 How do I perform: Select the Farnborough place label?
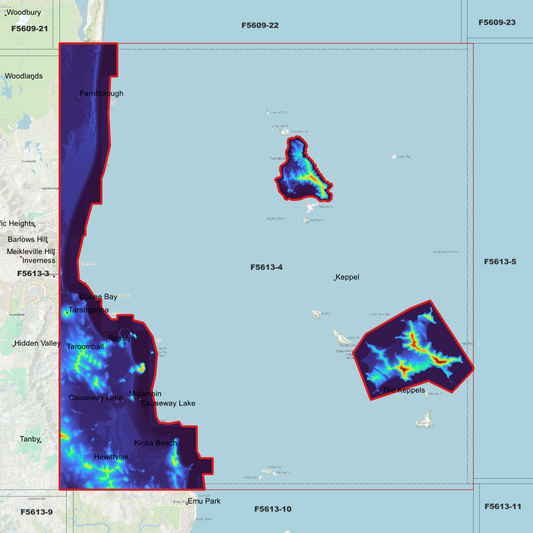[x=102, y=93]
